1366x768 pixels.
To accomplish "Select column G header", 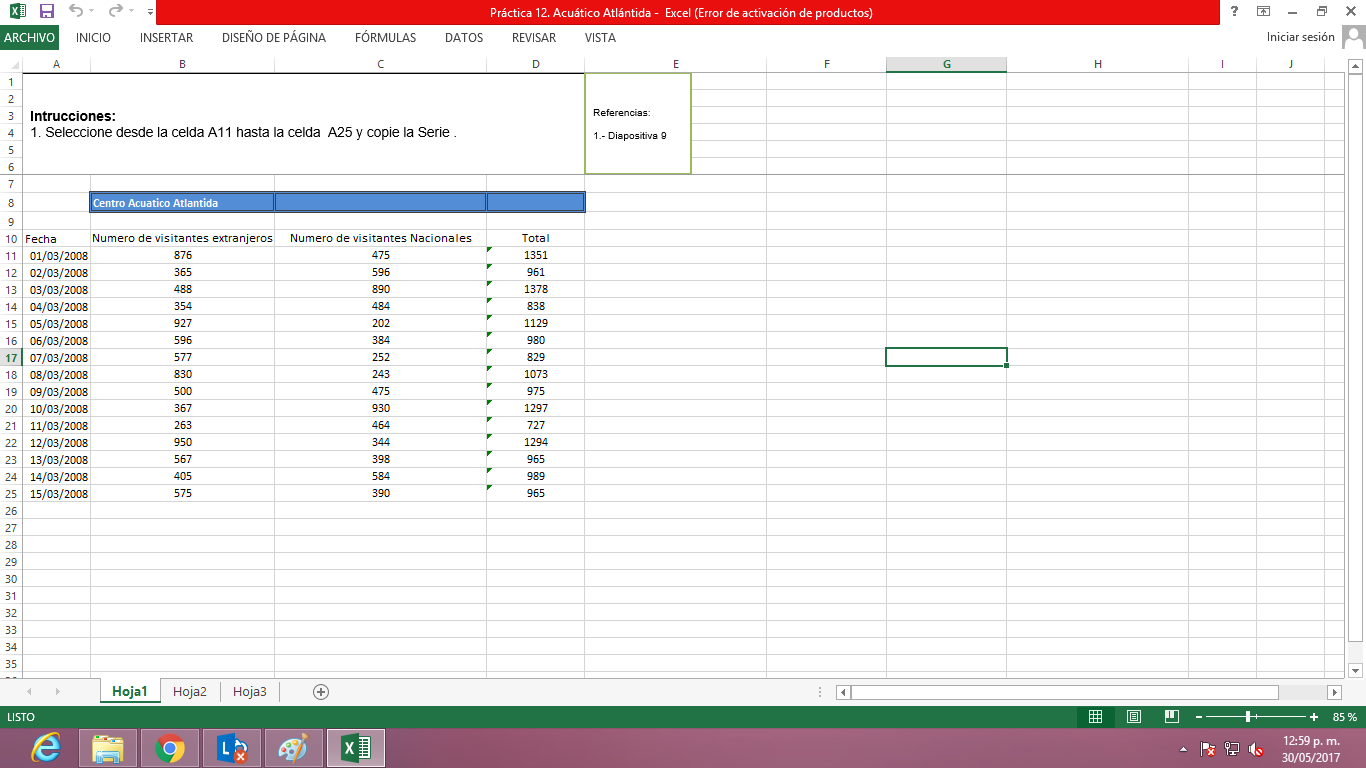I will click(x=946, y=64).
